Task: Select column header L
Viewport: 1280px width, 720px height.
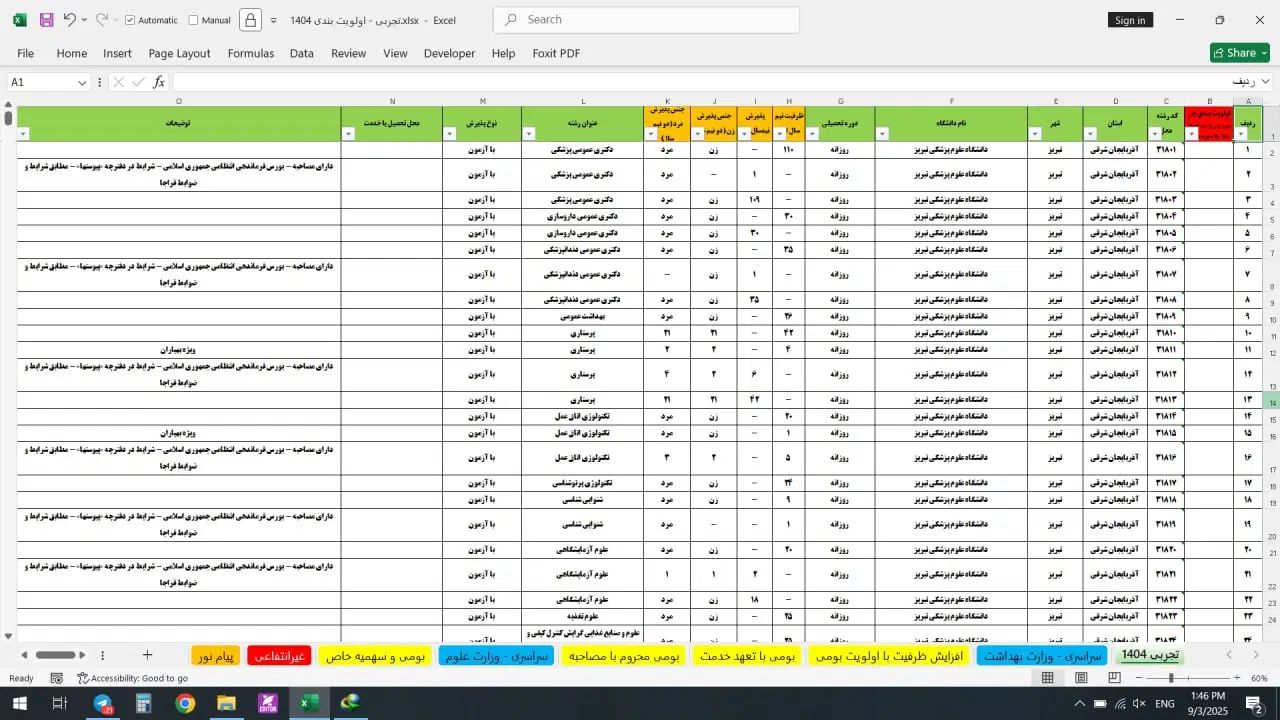Action: [x=583, y=101]
